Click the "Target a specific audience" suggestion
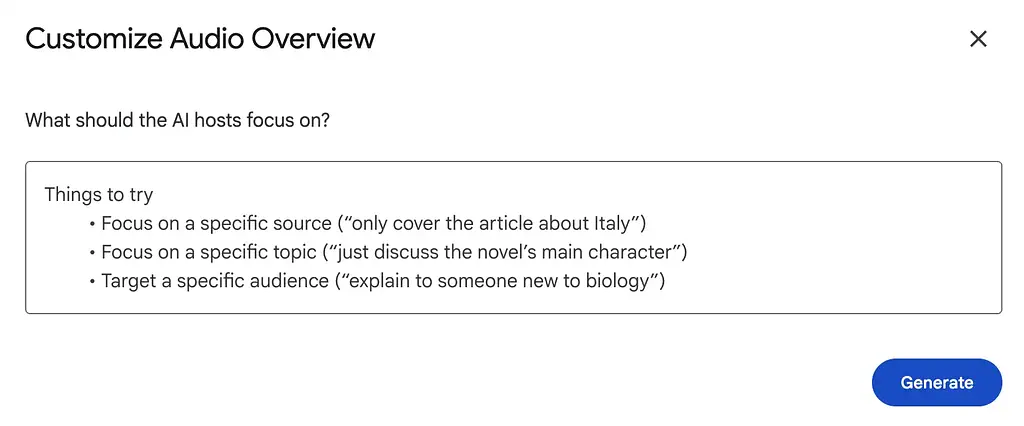The width and height of the screenshot is (1024, 426). tap(214, 280)
